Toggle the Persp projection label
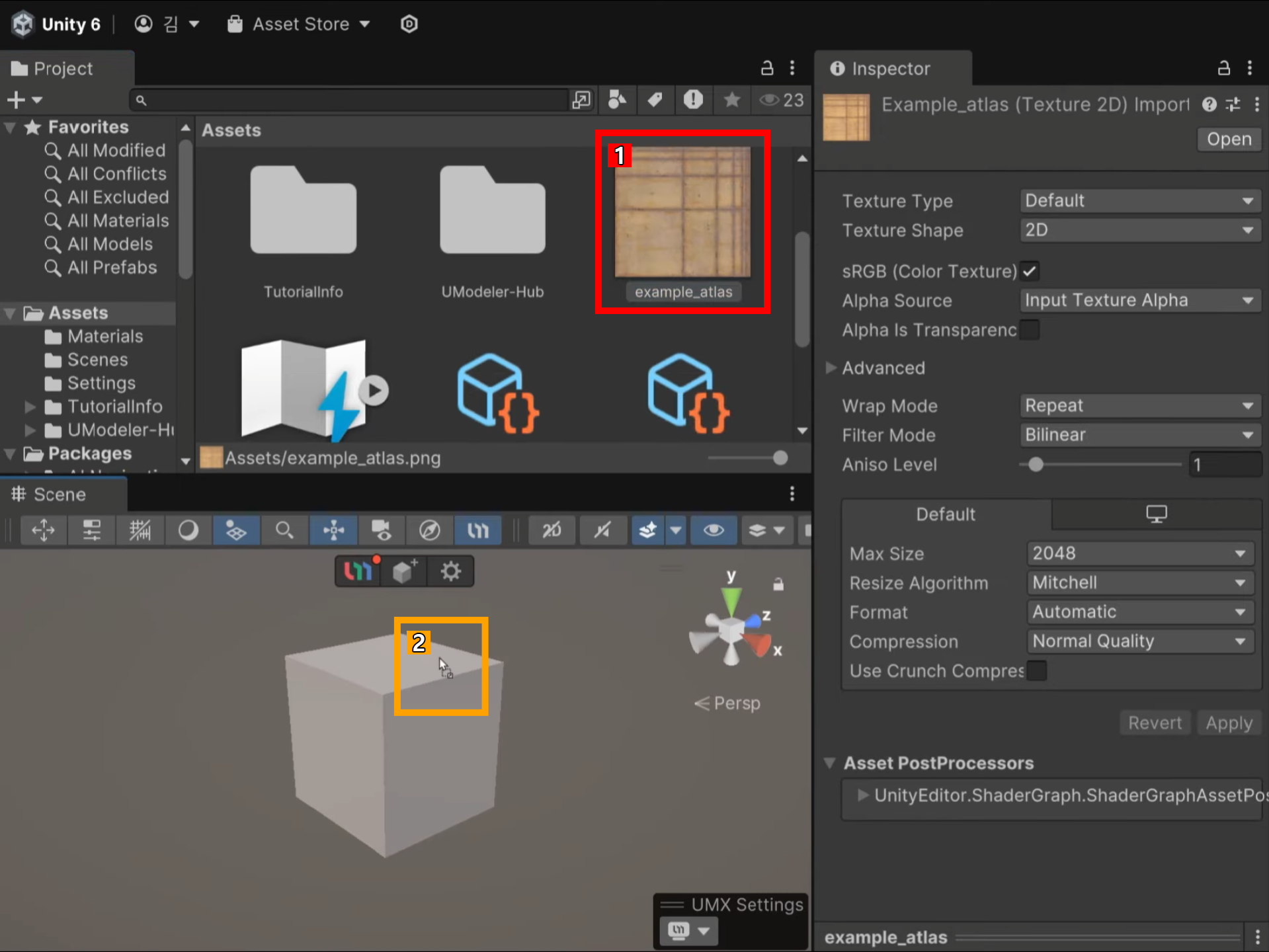 click(727, 703)
